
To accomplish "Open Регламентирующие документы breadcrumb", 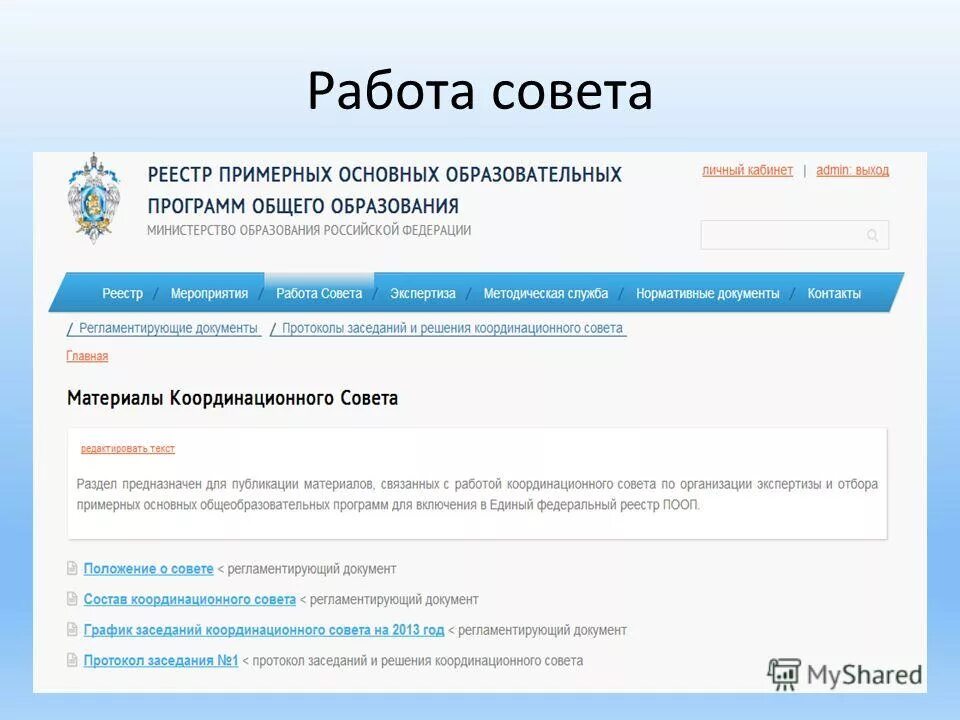I will 165,326.
